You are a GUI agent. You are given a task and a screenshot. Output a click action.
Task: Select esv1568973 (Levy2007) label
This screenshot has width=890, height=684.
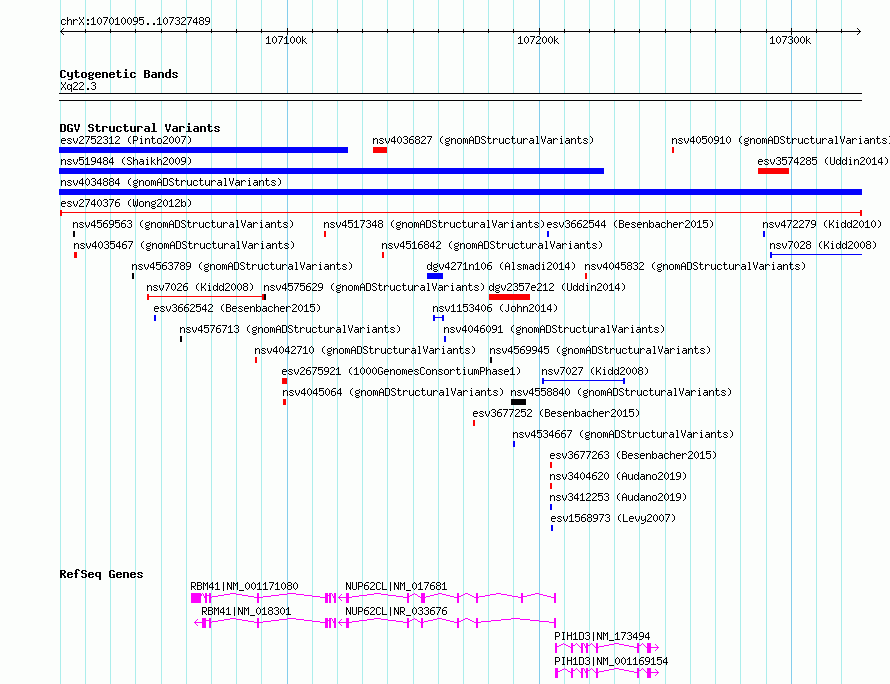(613, 518)
